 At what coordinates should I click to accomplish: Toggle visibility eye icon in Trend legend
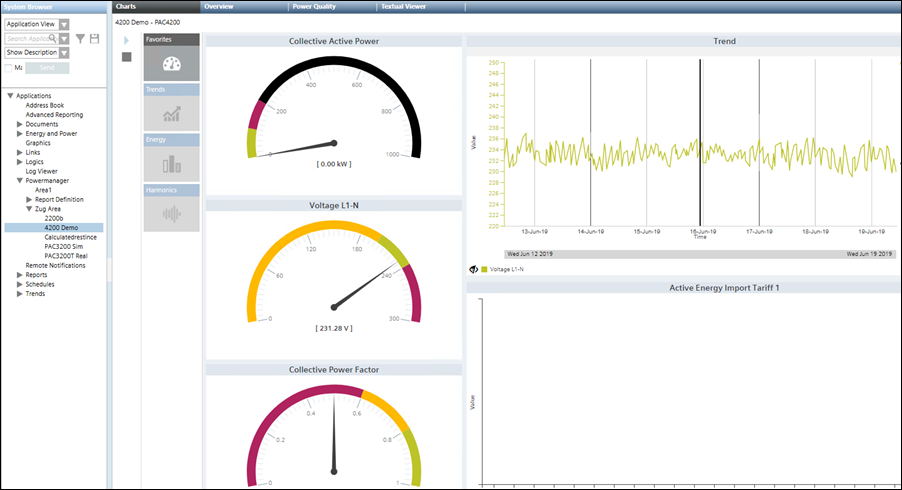pos(472,269)
